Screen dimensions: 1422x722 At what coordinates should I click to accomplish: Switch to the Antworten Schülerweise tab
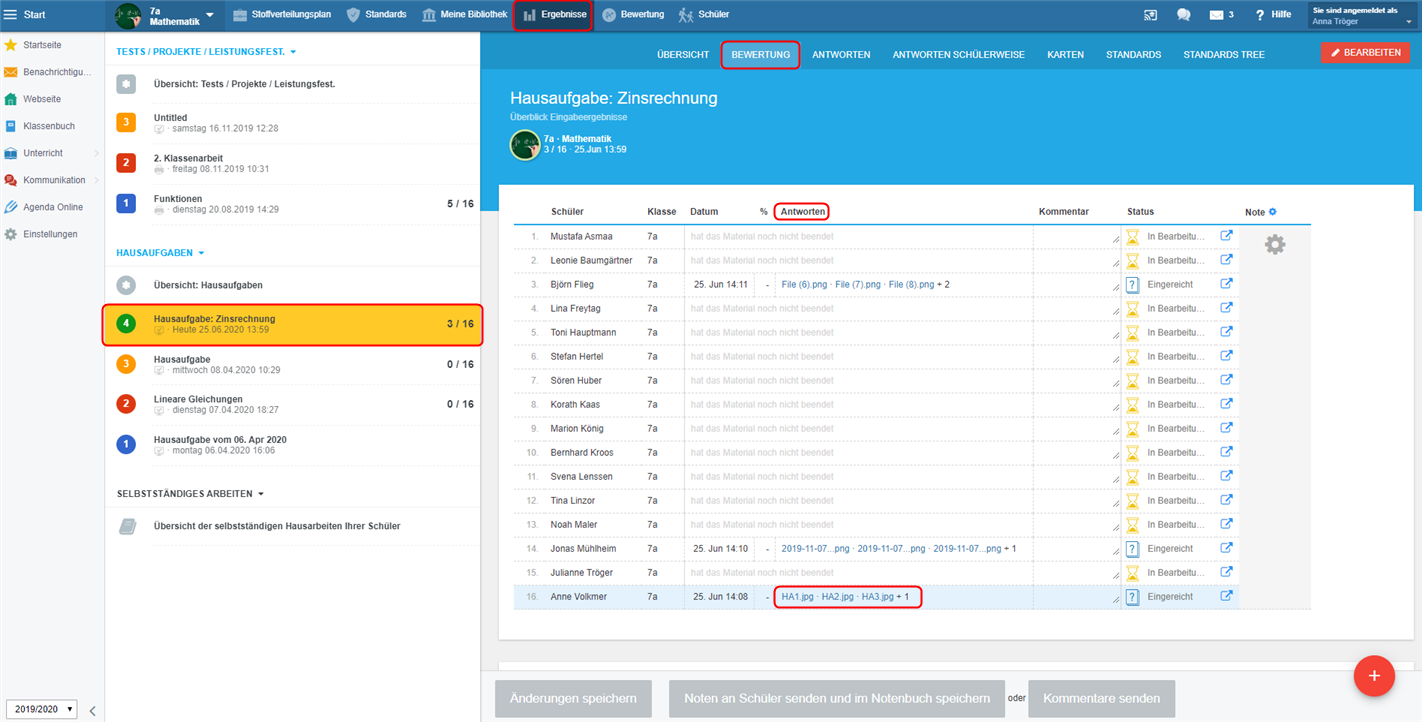pyautogui.click(x=958, y=54)
